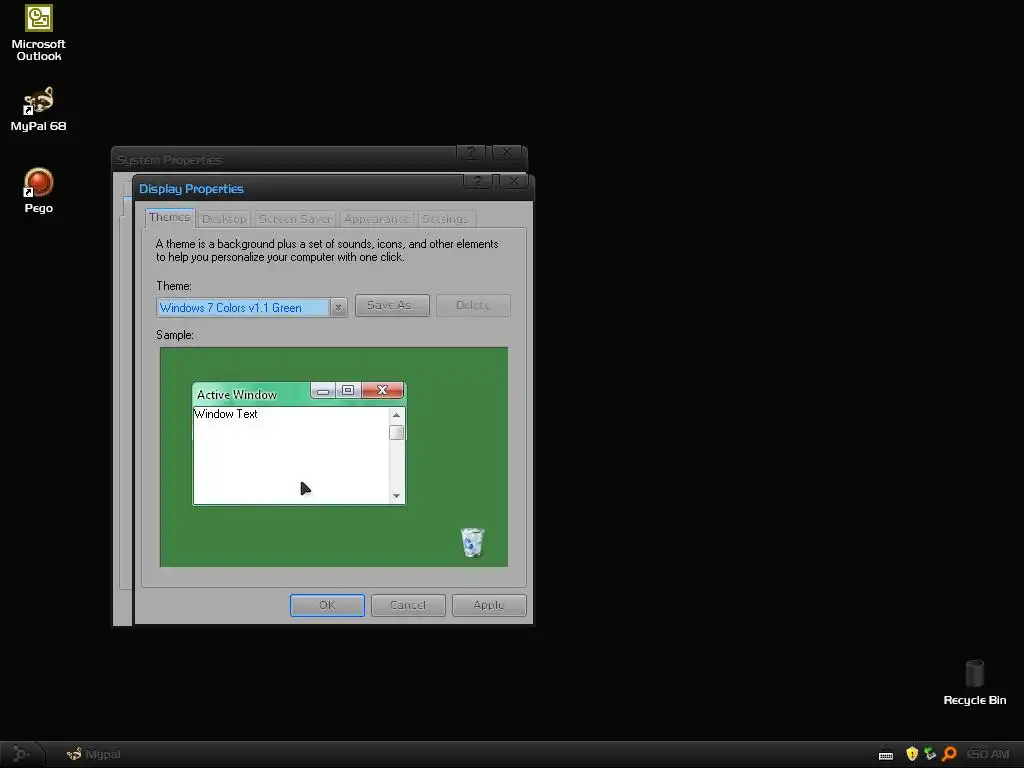Click the sample scrollbar down arrow
Screen dimensions: 1024x768
click(396, 496)
